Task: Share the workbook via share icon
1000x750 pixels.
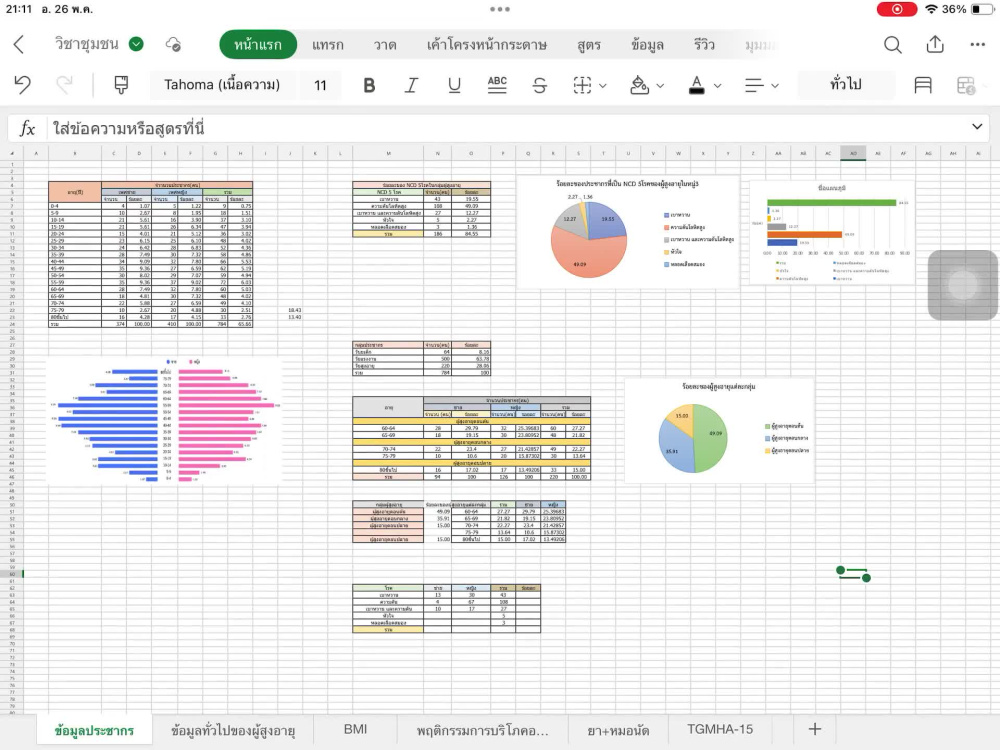Action: point(935,44)
